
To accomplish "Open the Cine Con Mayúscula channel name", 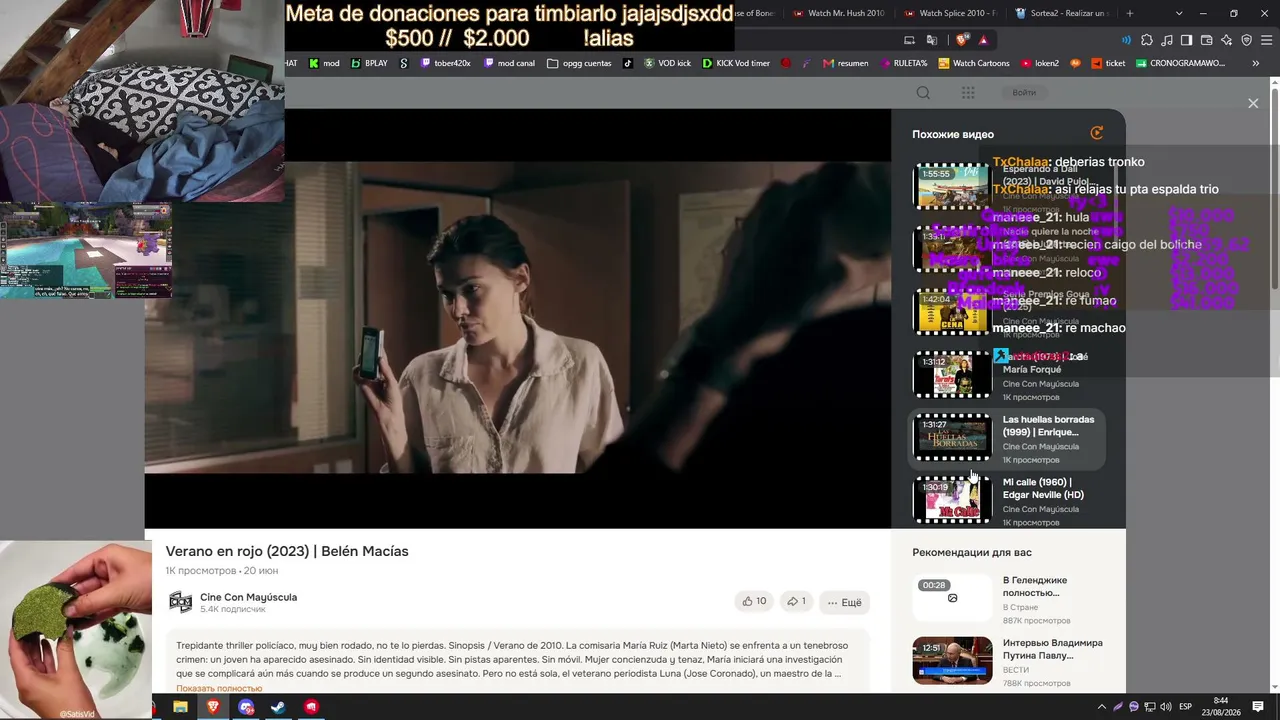I will [248, 597].
